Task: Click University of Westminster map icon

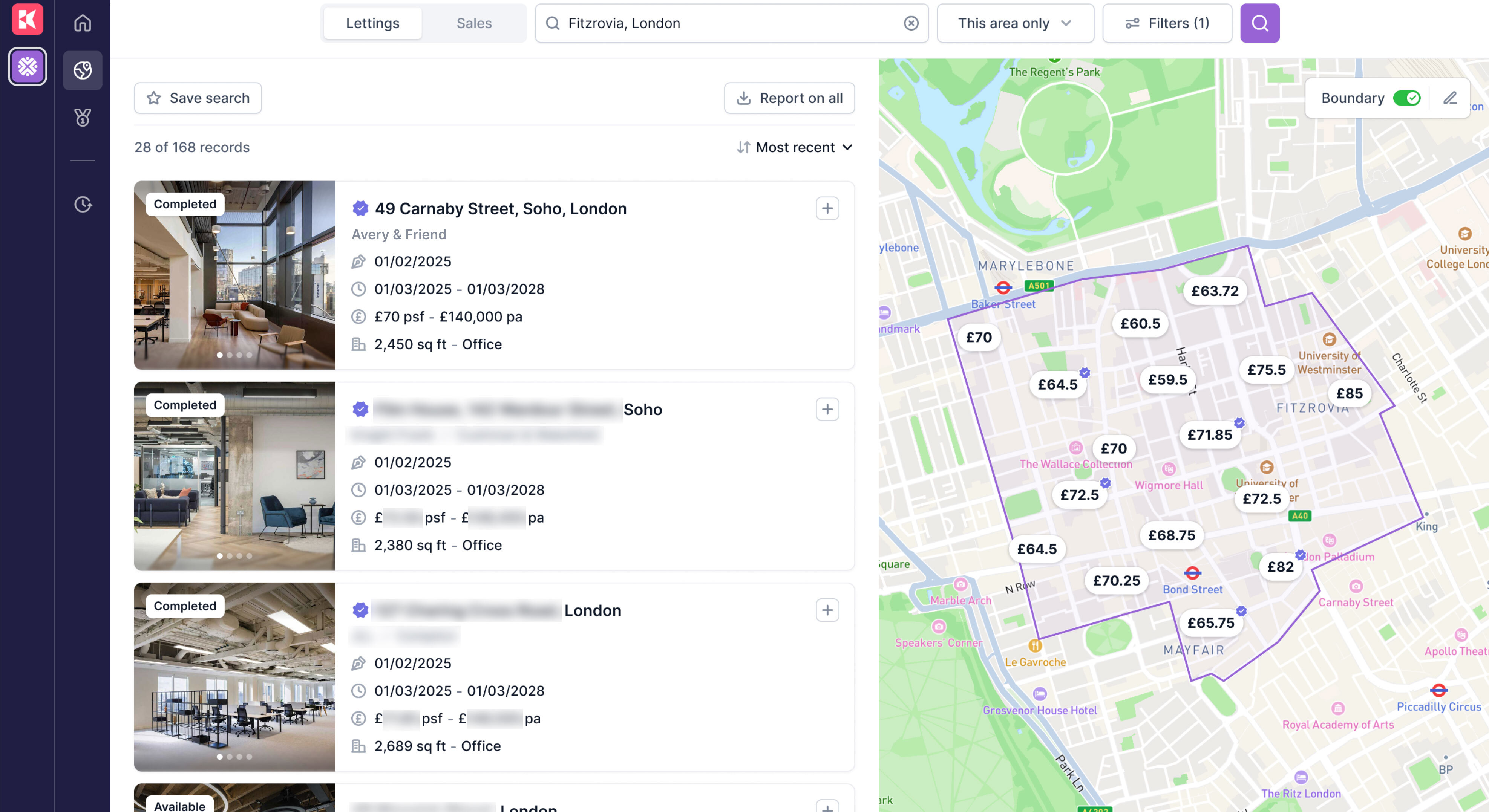Action: click(1329, 339)
